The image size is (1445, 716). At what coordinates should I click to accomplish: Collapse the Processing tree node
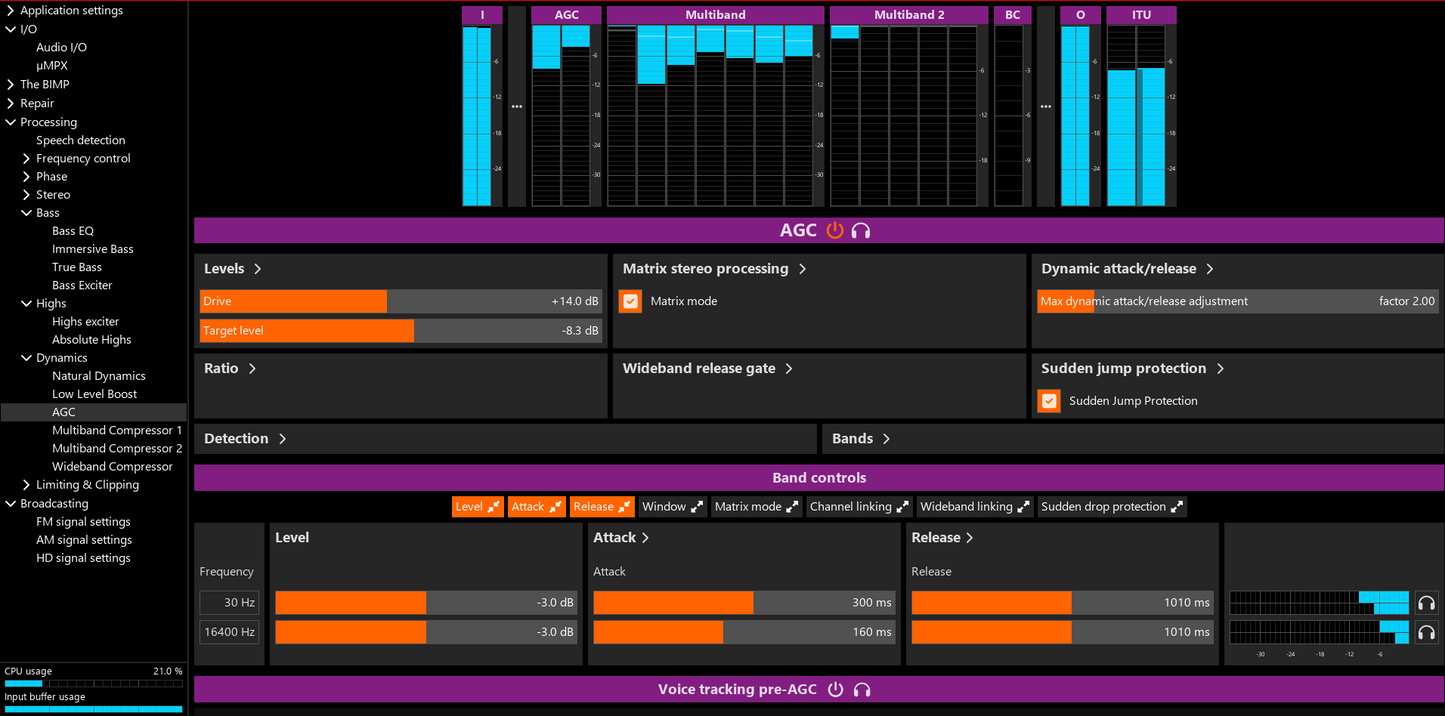(x=11, y=122)
